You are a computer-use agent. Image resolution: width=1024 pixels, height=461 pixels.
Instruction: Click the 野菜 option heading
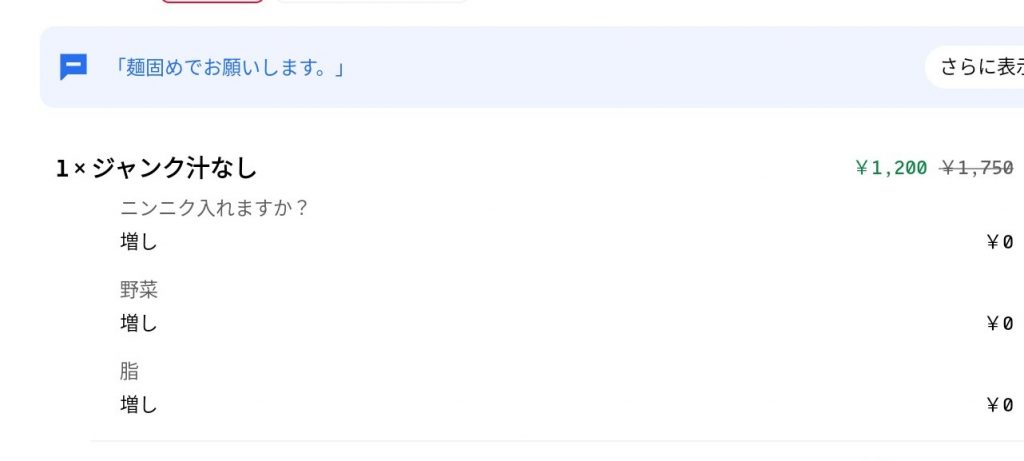(x=139, y=290)
